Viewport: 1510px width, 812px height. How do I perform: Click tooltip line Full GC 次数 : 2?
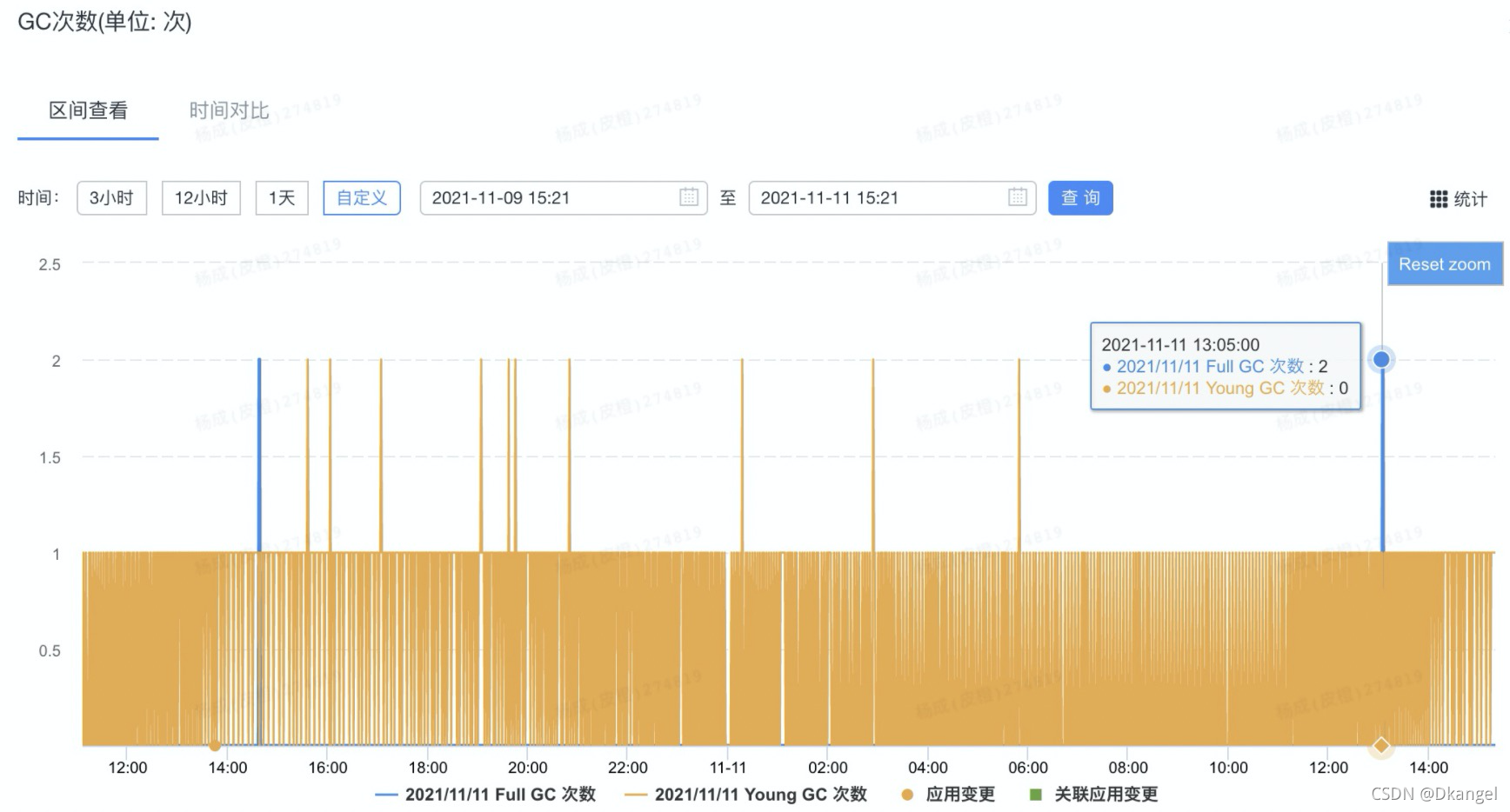(1215, 367)
